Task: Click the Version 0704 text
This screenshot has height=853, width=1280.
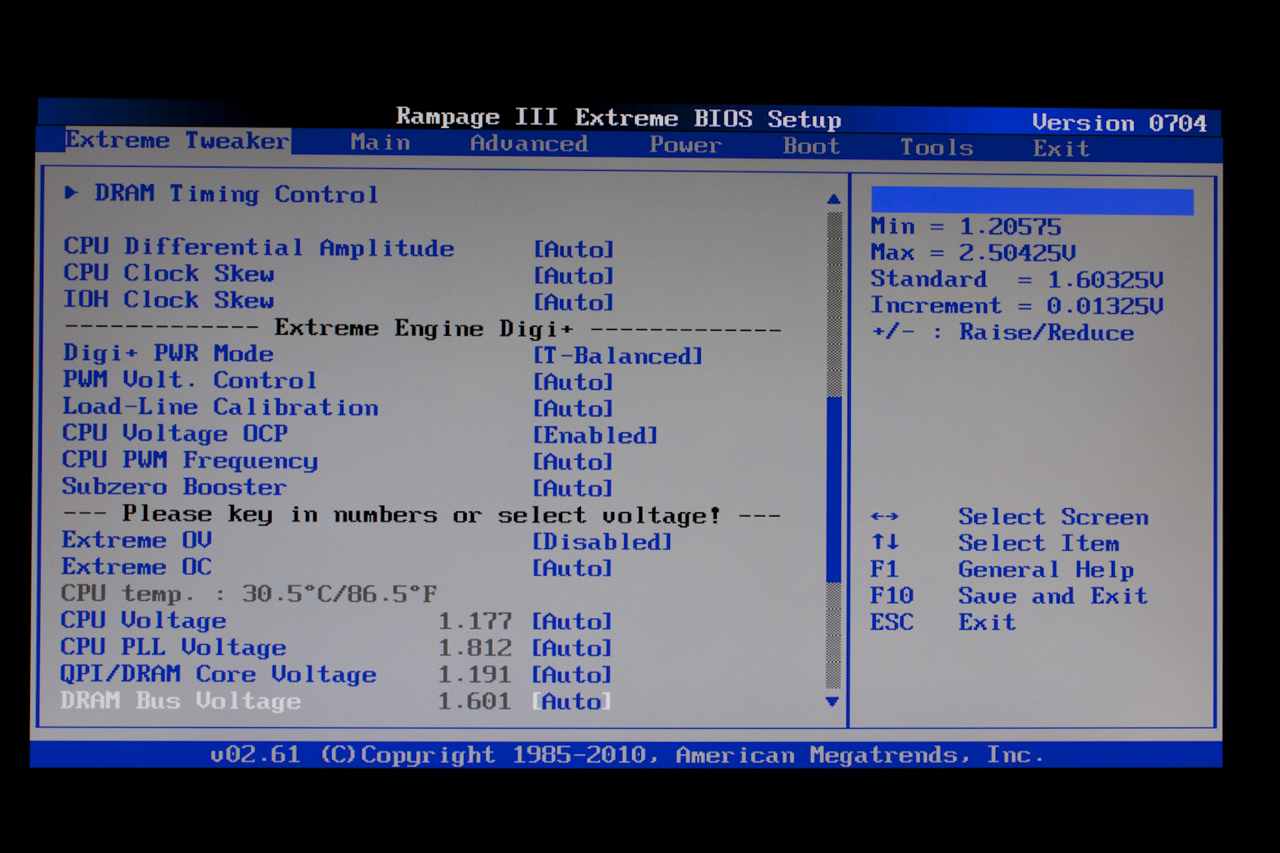Action: (1119, 122)
